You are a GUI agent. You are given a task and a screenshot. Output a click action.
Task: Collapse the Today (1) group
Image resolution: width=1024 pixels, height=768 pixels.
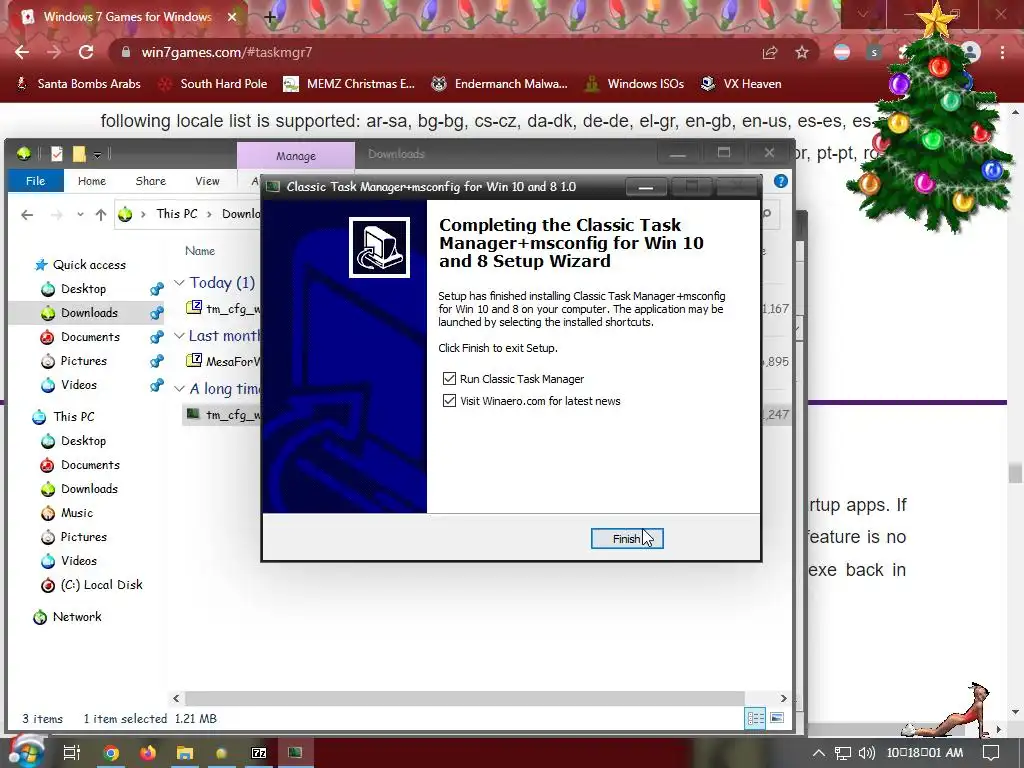pos(179,283)
